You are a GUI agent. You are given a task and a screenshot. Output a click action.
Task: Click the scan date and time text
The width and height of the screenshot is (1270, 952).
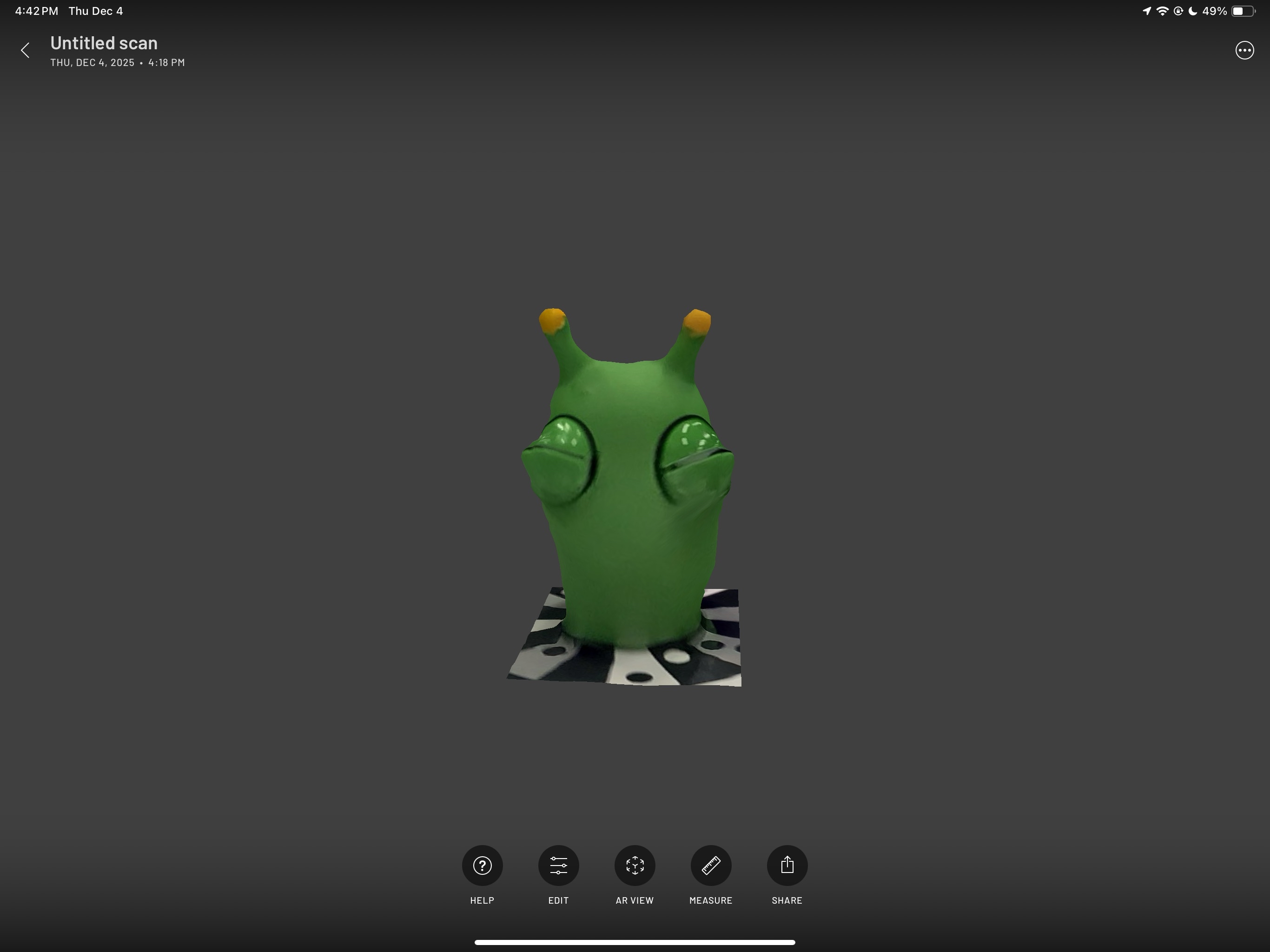pos(118,63)
